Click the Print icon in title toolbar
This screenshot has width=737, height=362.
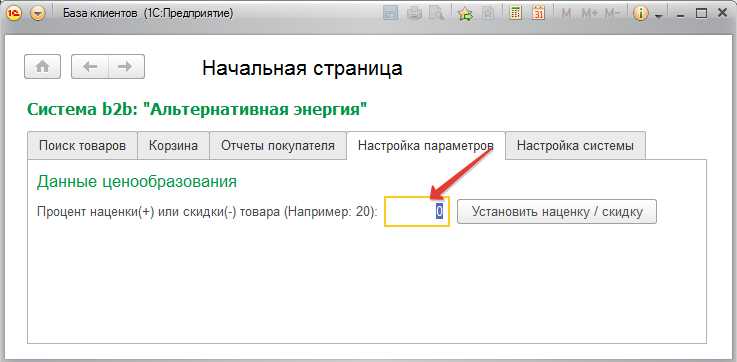[x=414, y=14]
